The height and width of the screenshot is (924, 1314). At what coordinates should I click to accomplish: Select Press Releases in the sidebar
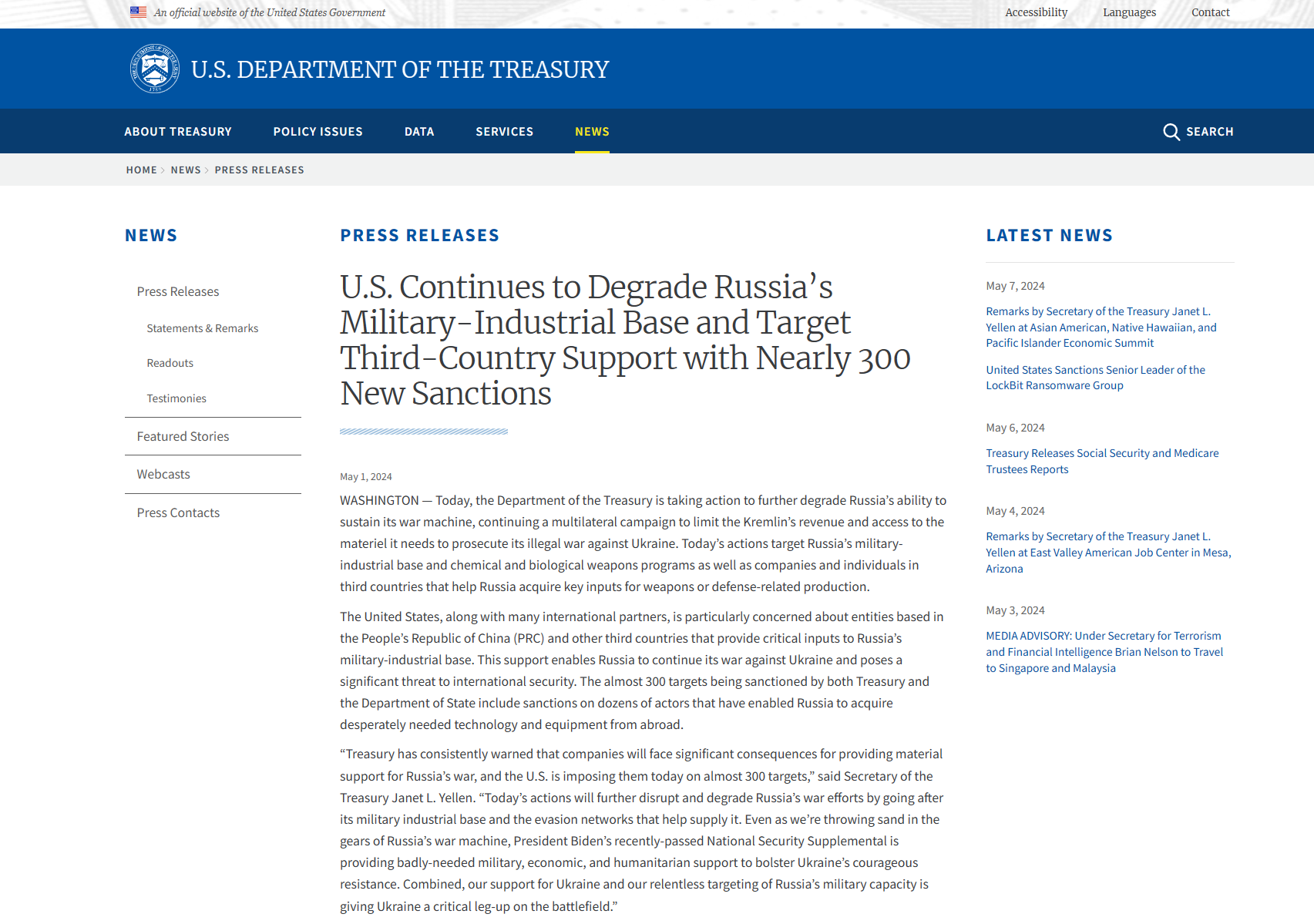coord(178,291)
